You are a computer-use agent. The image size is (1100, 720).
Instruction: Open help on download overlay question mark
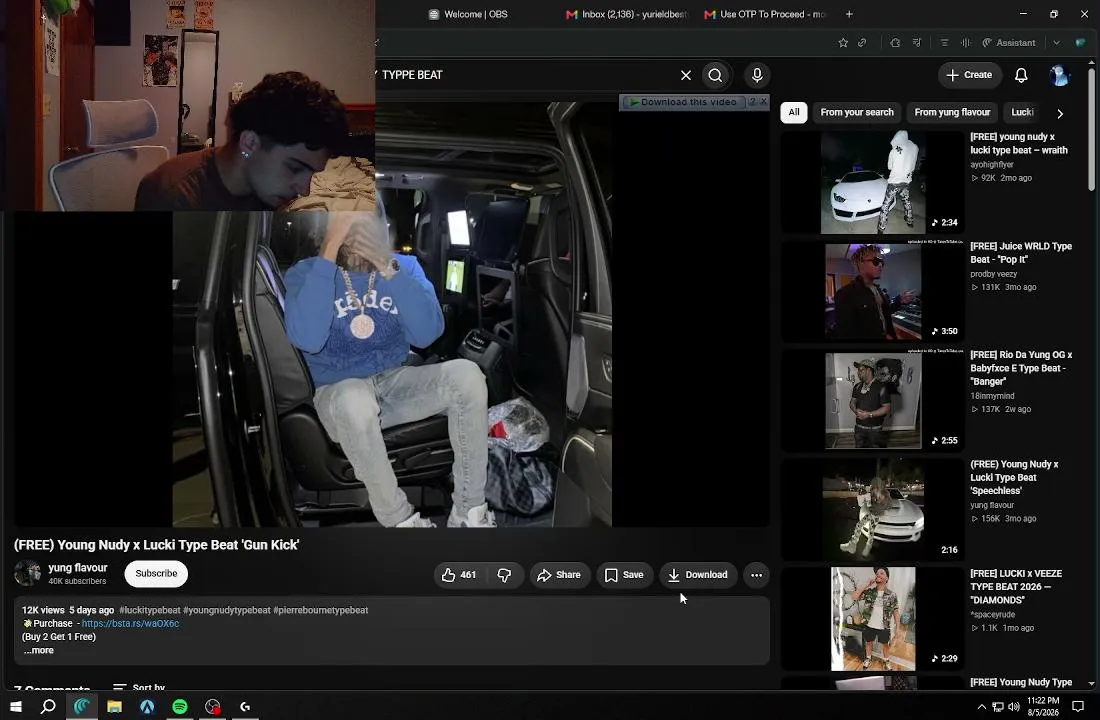click(752, 102)
